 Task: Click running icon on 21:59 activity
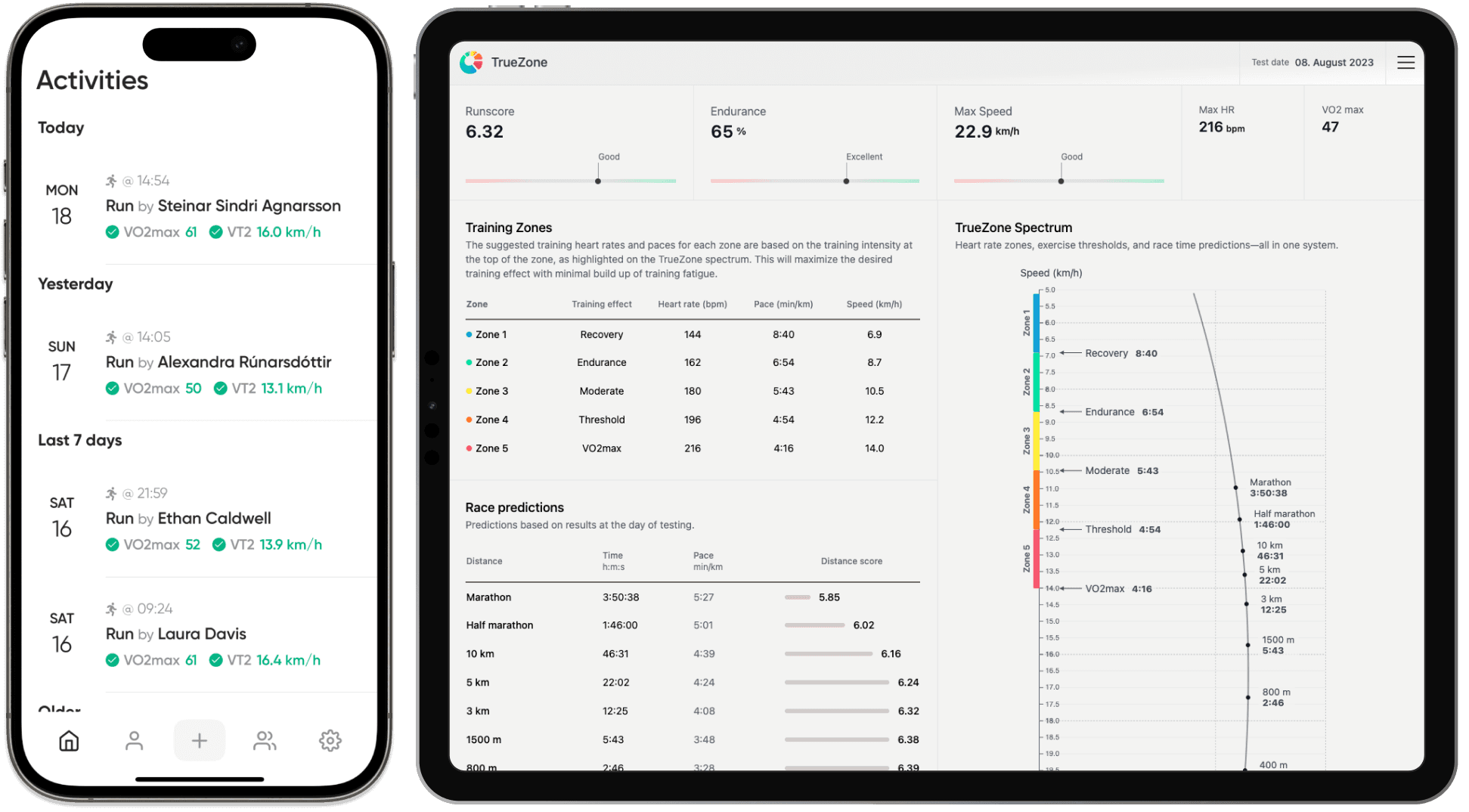tap(111, 494)
